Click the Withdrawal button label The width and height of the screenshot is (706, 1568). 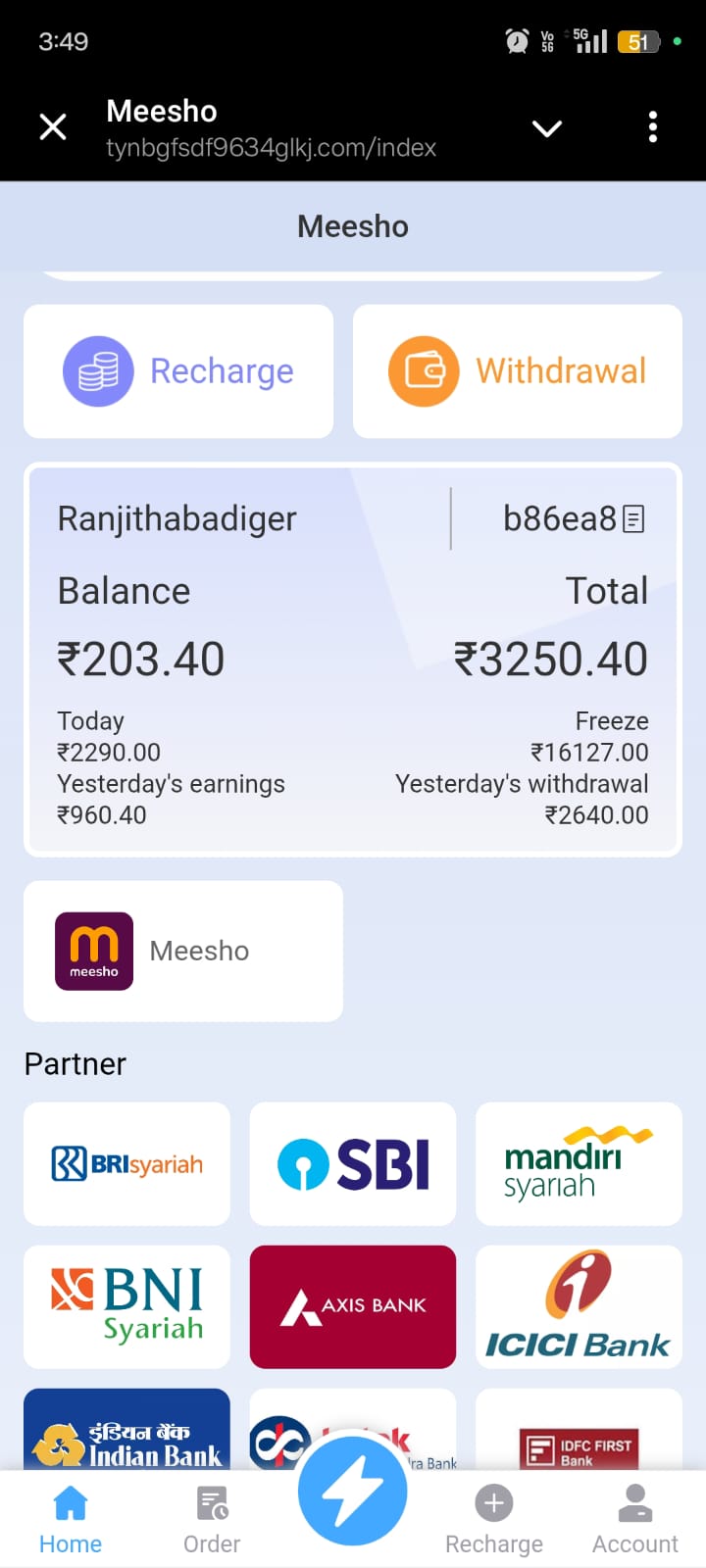click(561, 371)
